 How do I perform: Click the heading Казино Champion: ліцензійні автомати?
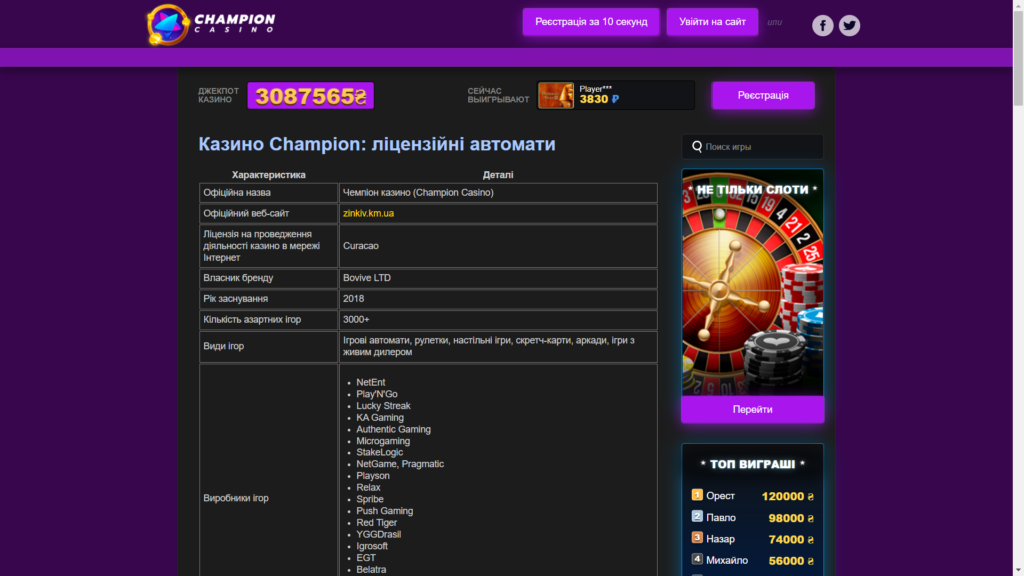pyautogui.click(x=377, y=144)
